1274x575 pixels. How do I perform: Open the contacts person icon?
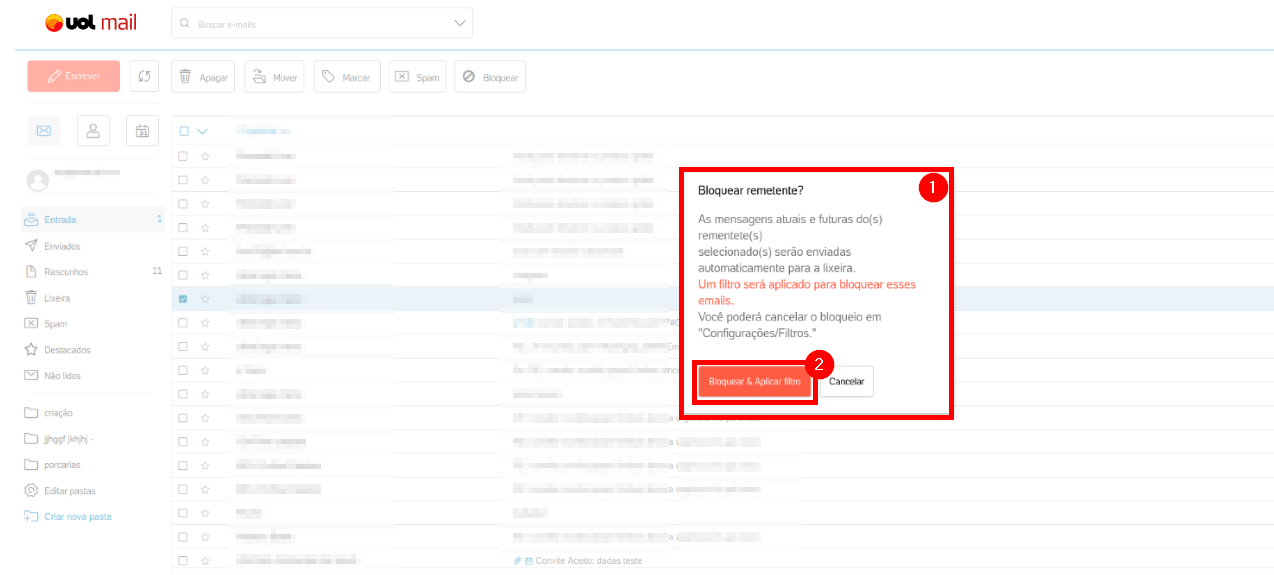pos(93,130)
